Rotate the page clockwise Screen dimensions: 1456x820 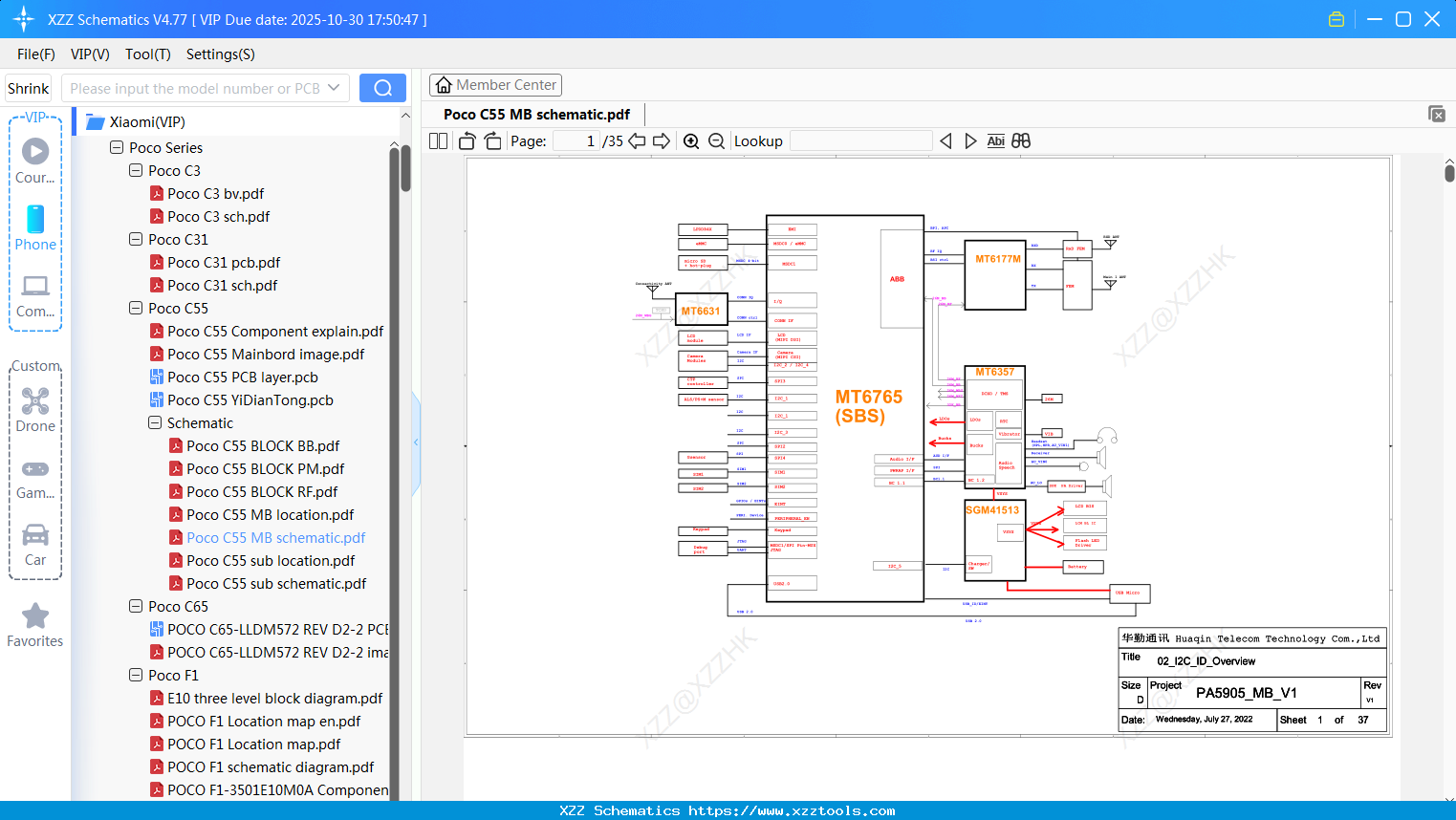point(491,140)
